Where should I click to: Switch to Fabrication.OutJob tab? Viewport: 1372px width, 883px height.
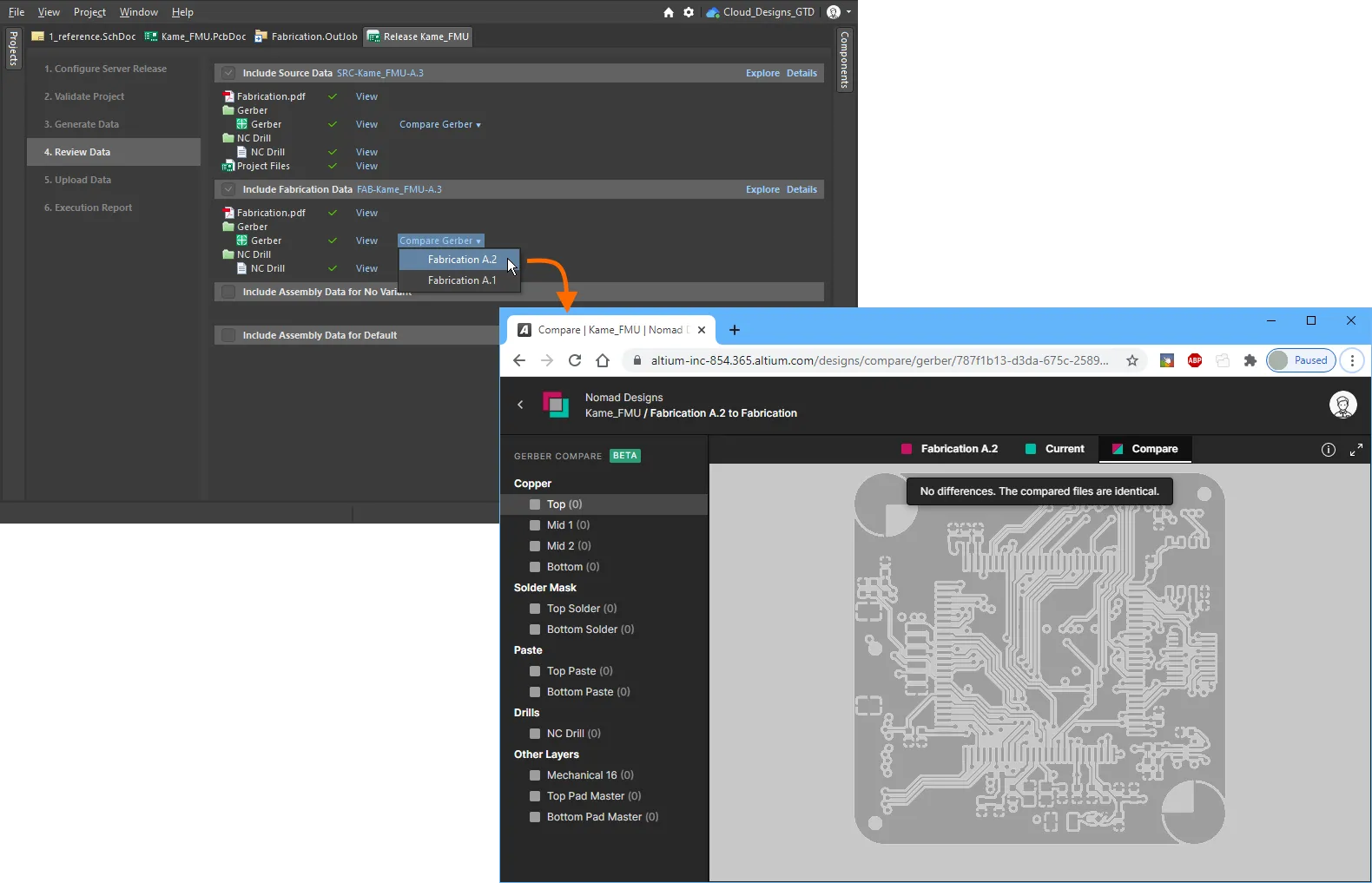point(306,36)
